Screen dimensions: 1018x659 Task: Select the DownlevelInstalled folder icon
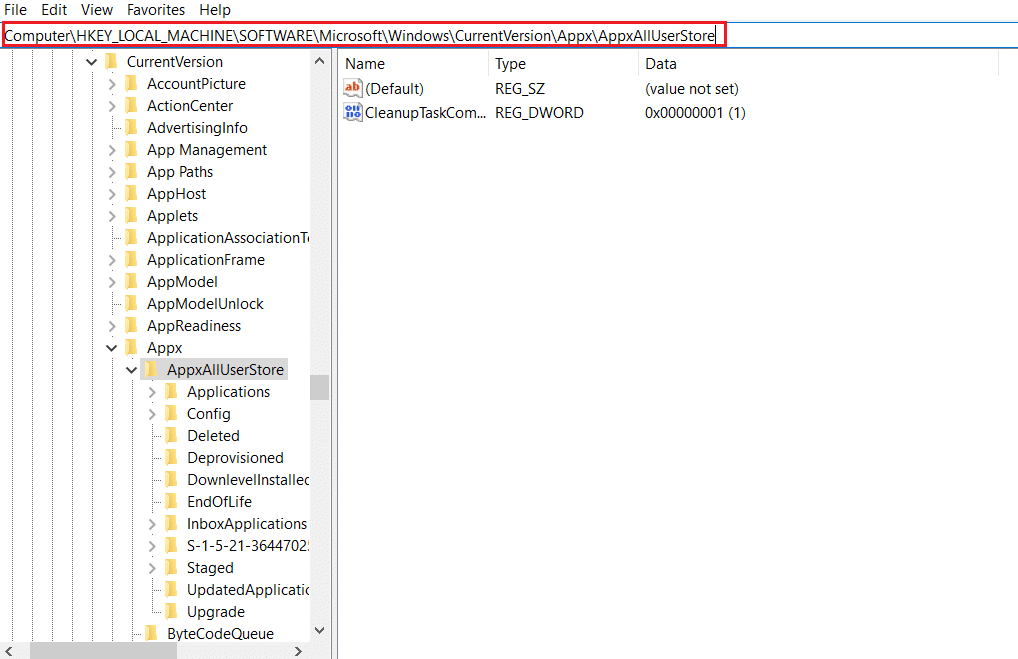click(x=172, y=480)
